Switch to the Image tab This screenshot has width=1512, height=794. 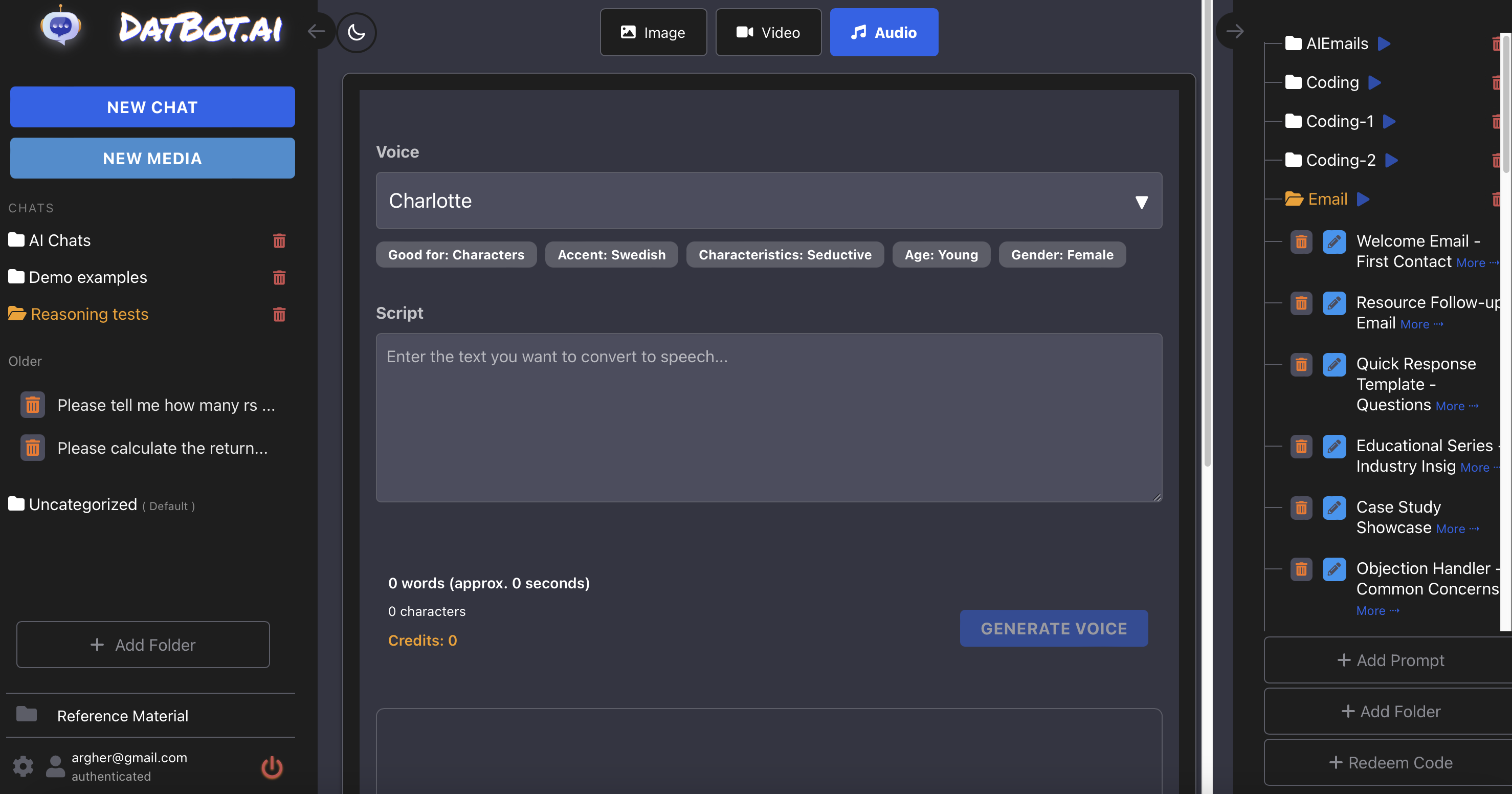click(653, 33)
